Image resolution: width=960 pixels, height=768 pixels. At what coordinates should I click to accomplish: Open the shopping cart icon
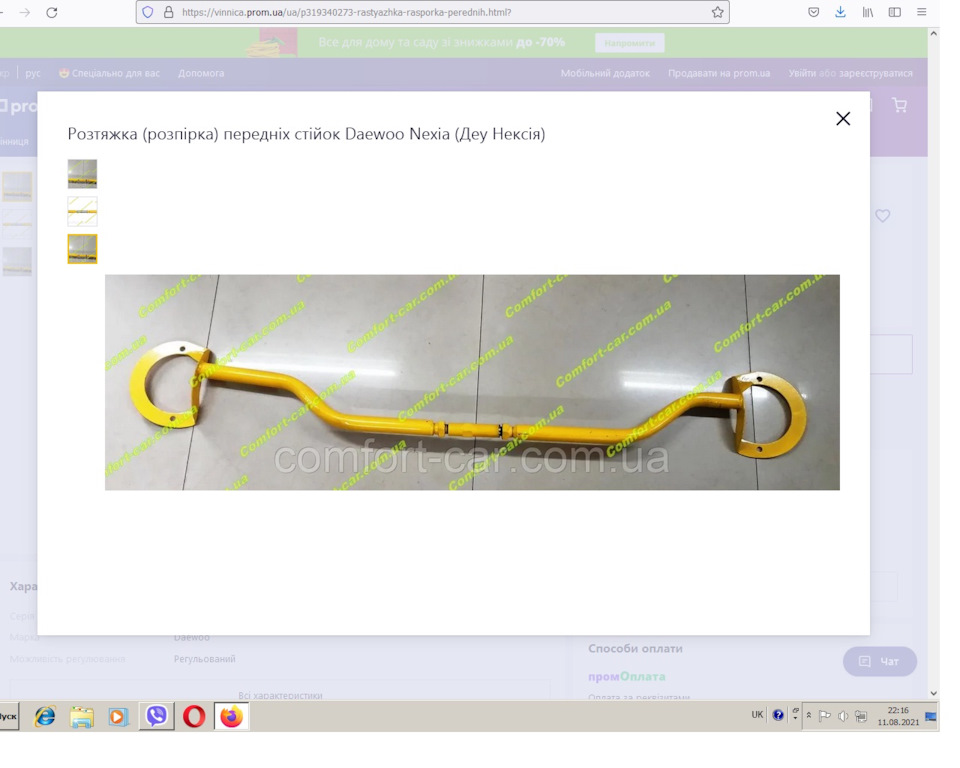(x=899, y=105)
